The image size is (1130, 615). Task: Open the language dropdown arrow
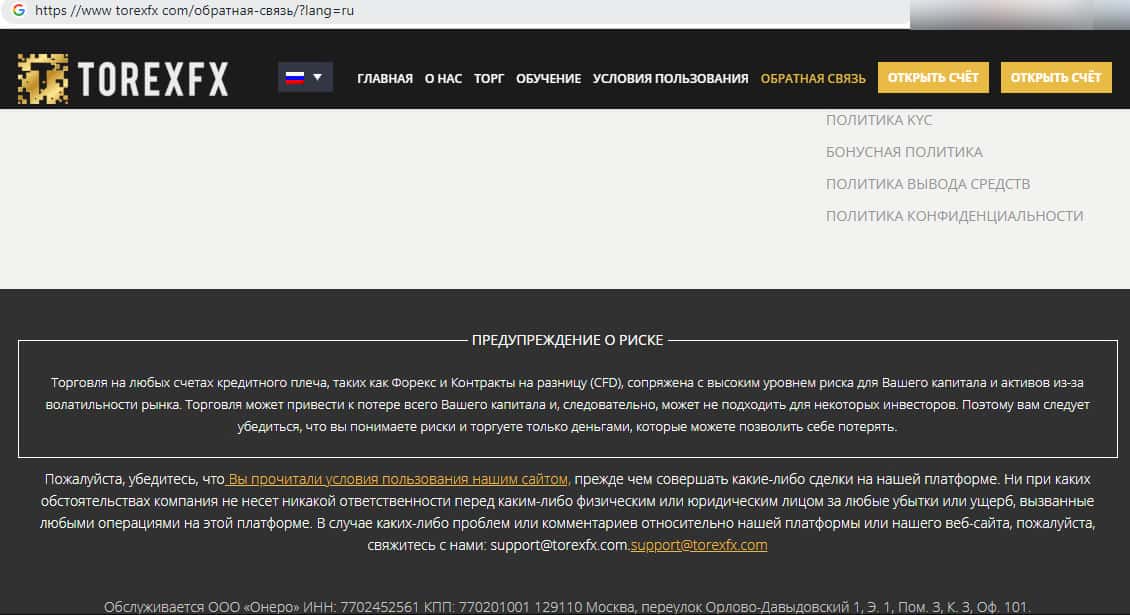click(x=317, y=77)
